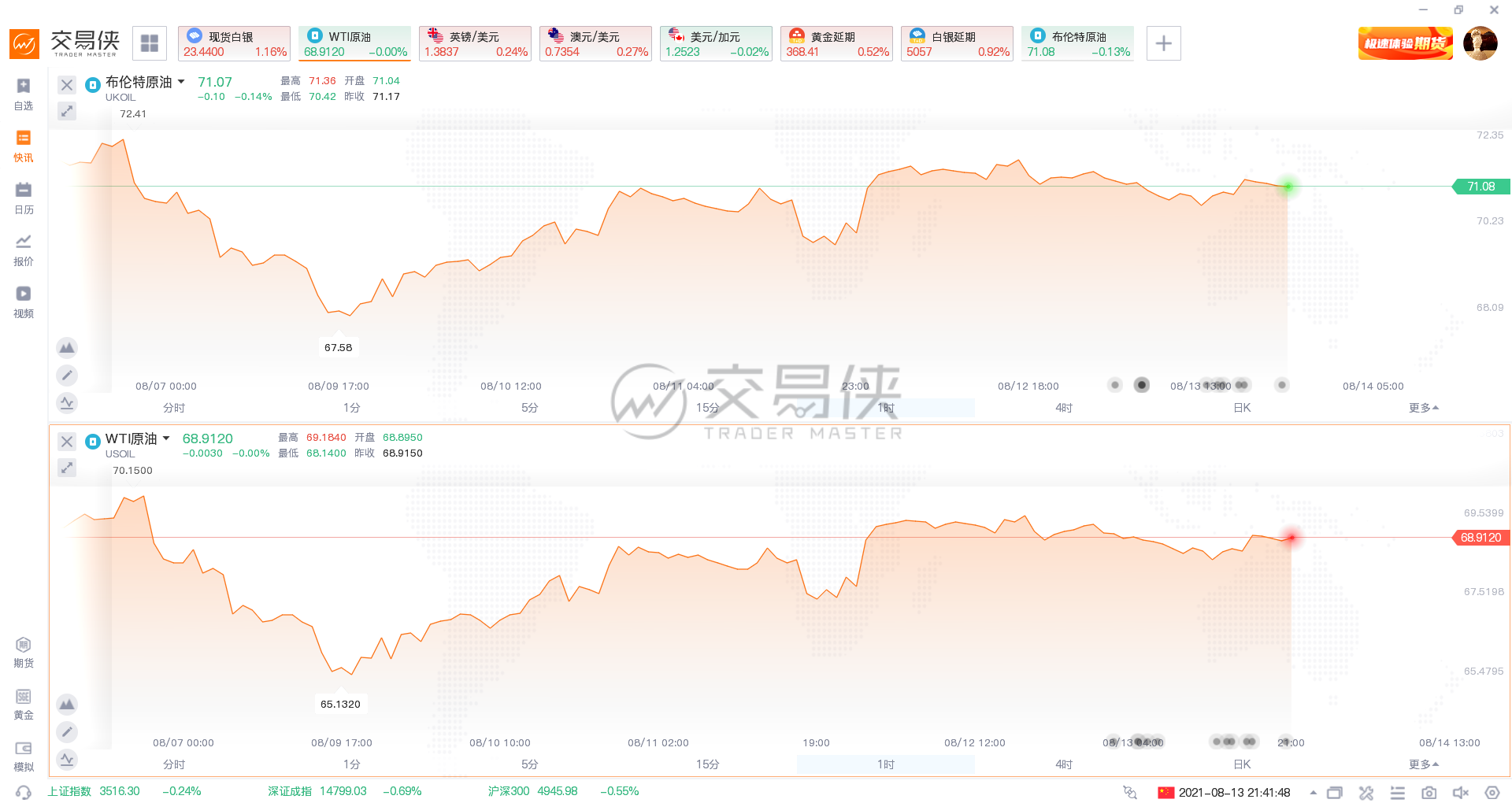The image size is (1512, 803).
Task: Select the 黄金延期 quote tab
Action: pyautogui.click(x=836, y=43)
